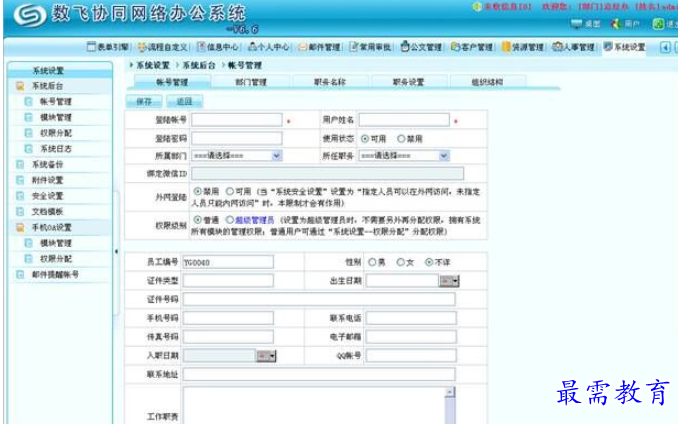The height and width of the screenshot is (424, 678).
Task: Click the 系统备份 sidebar item icon
Action: point(21,164)
